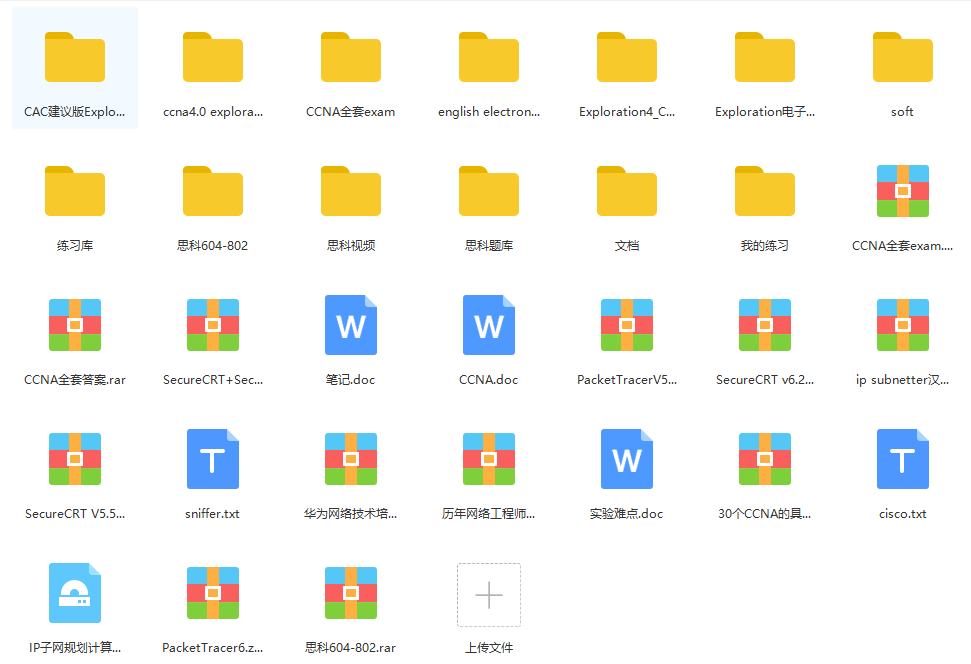Open the 思科视频 folder
This screenshot has width=971, height=664.
point(351,191)
